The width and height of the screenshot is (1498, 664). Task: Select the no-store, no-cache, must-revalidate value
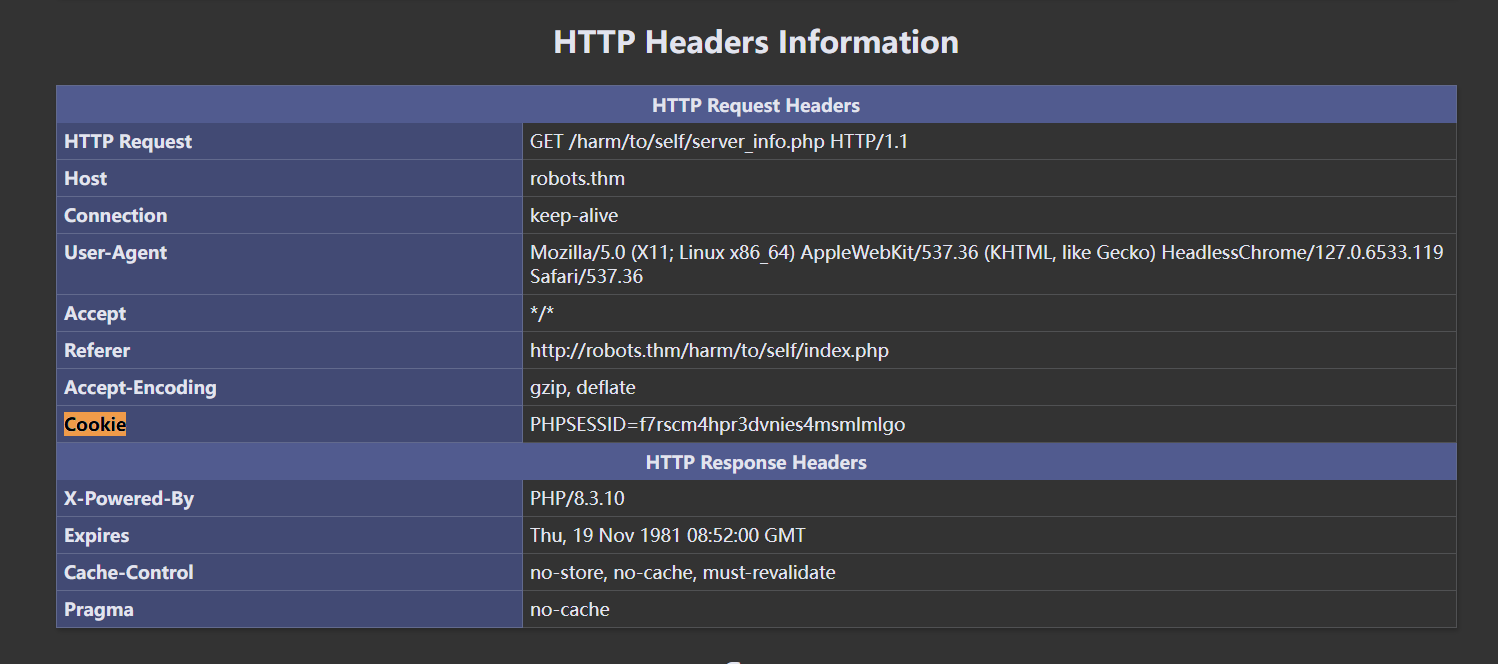pos(683,572)
